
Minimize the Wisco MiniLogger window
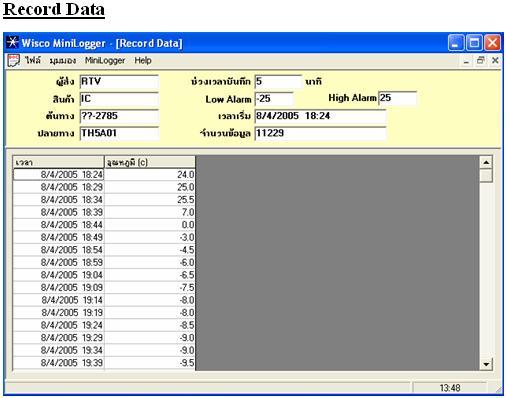[x=456, y=43]
